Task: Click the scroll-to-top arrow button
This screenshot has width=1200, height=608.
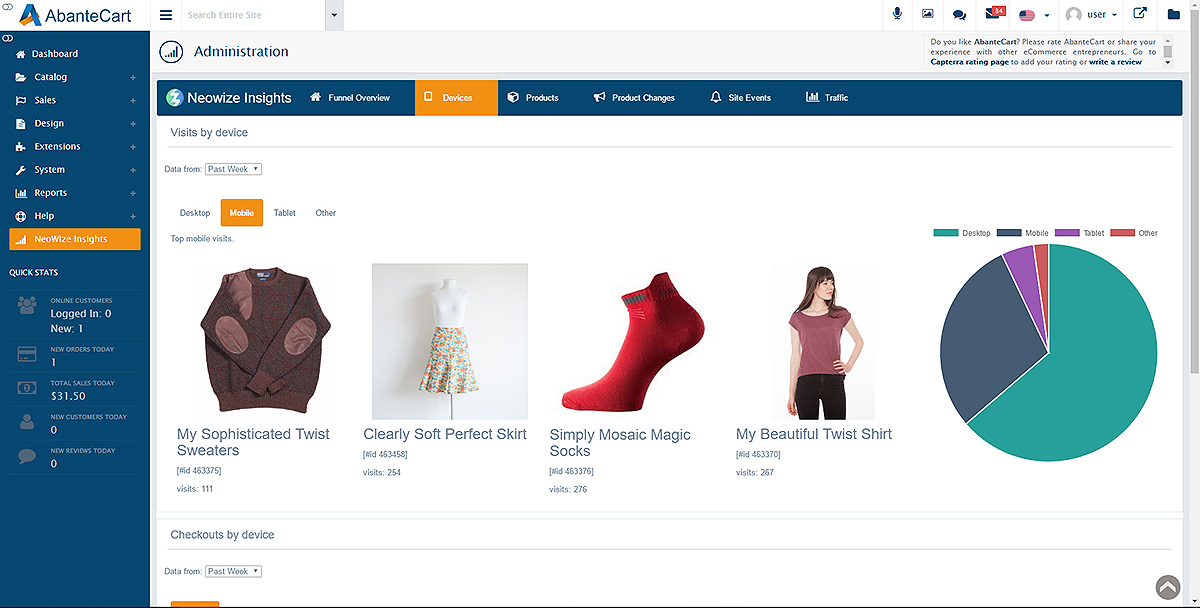Action: (x=1168, y=587)
